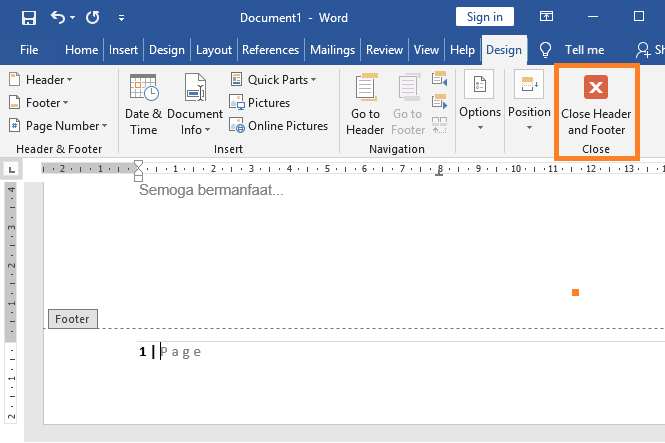
Task: Open the References tab
Action: (x=271, y=50)
